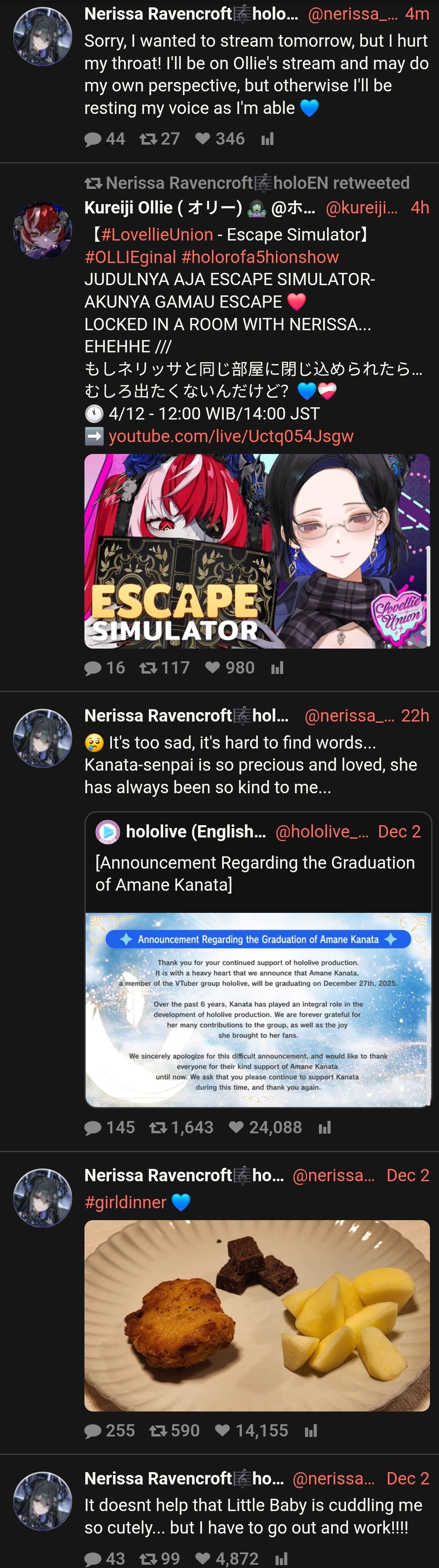Screen dimensions: 439x1568
Task: Retweet Ollie's post showing 117 retweets
Action: click(x=164, y=668)
